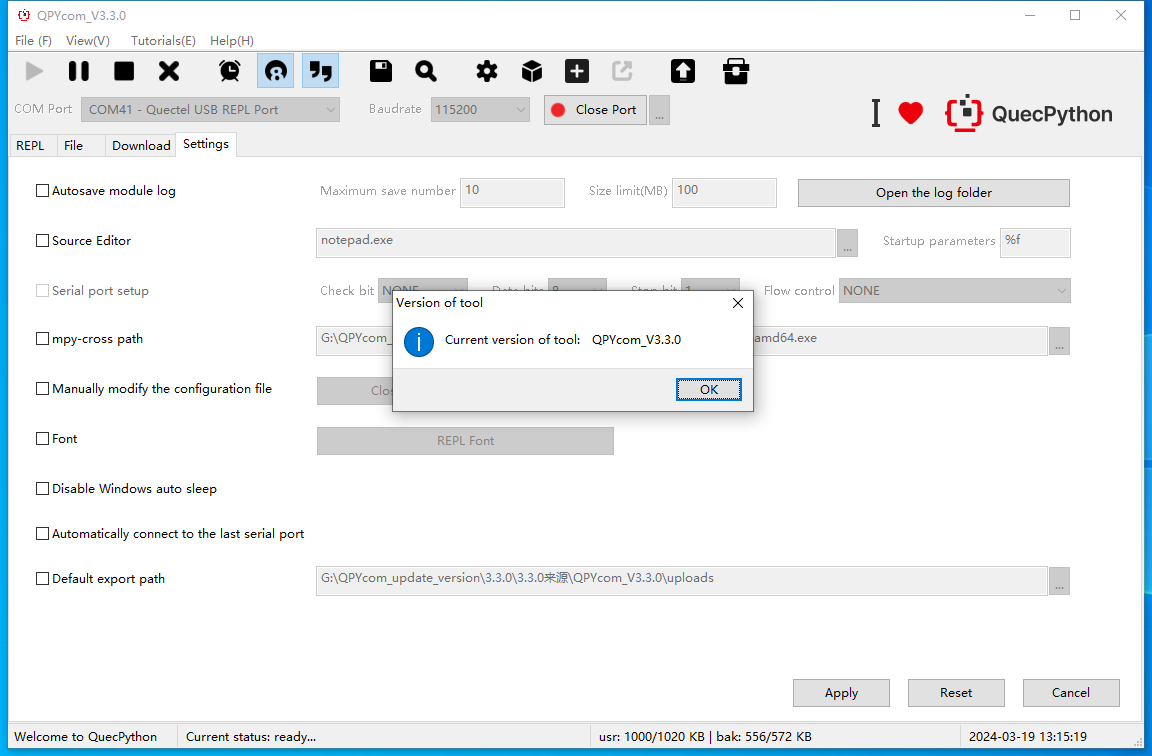
Task: Toggle the alarm clock timestamp icon
Action: (230, 71)
